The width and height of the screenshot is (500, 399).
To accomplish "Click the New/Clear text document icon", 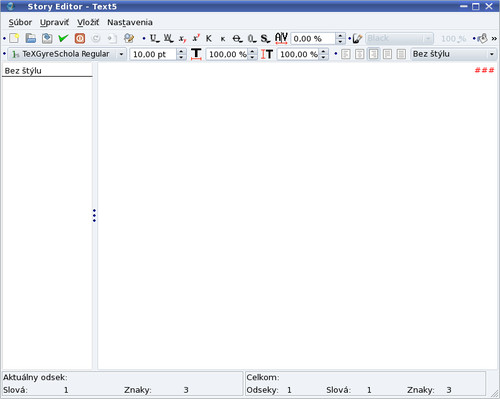I will tap(14, 38).
